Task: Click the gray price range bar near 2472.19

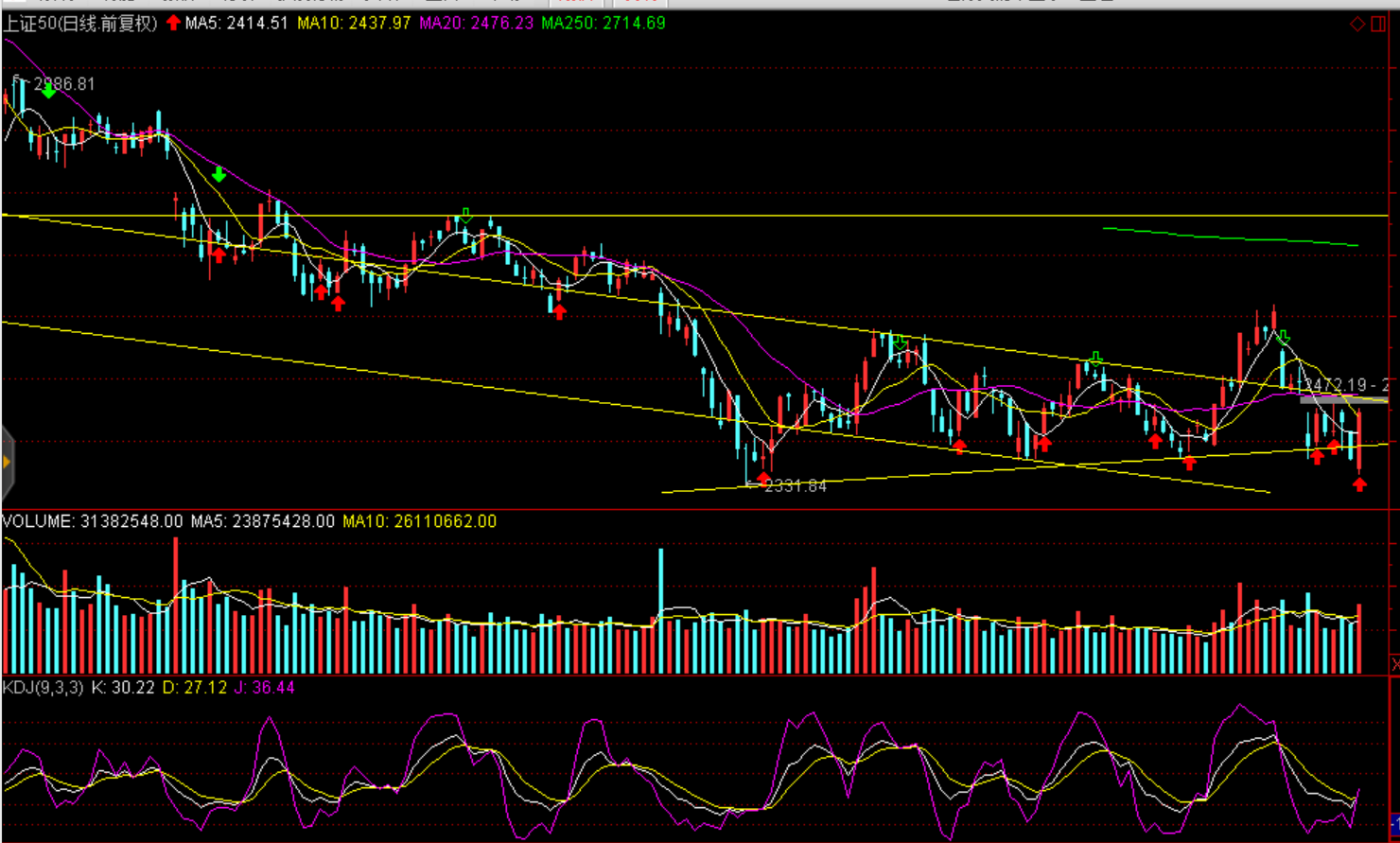Action: 1341,400
